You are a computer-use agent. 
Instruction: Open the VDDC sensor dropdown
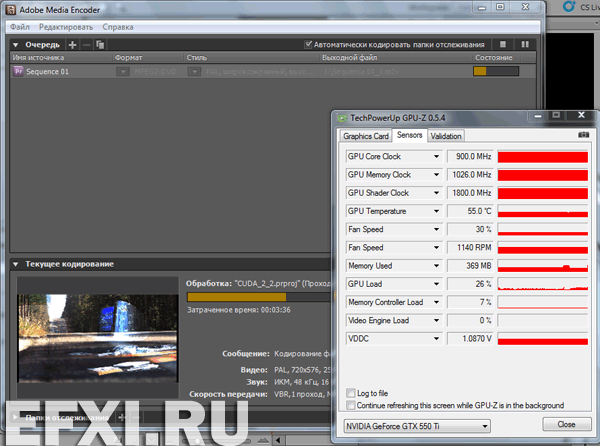point(436,339)
